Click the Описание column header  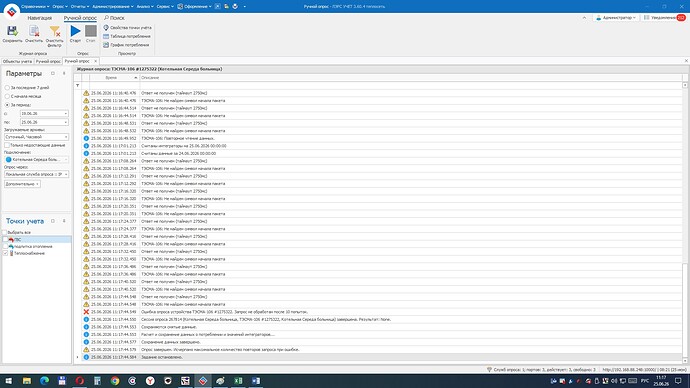411,77
